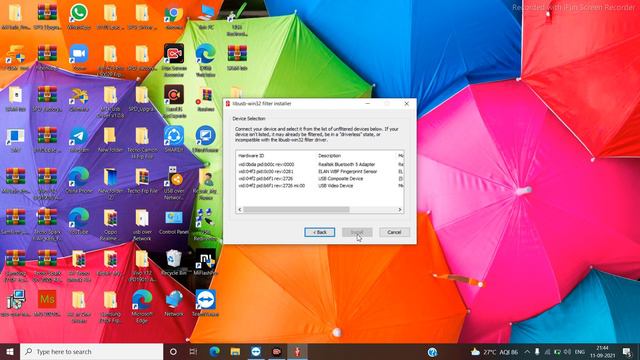Select the Recycle Bin icon

pos(174,262)
